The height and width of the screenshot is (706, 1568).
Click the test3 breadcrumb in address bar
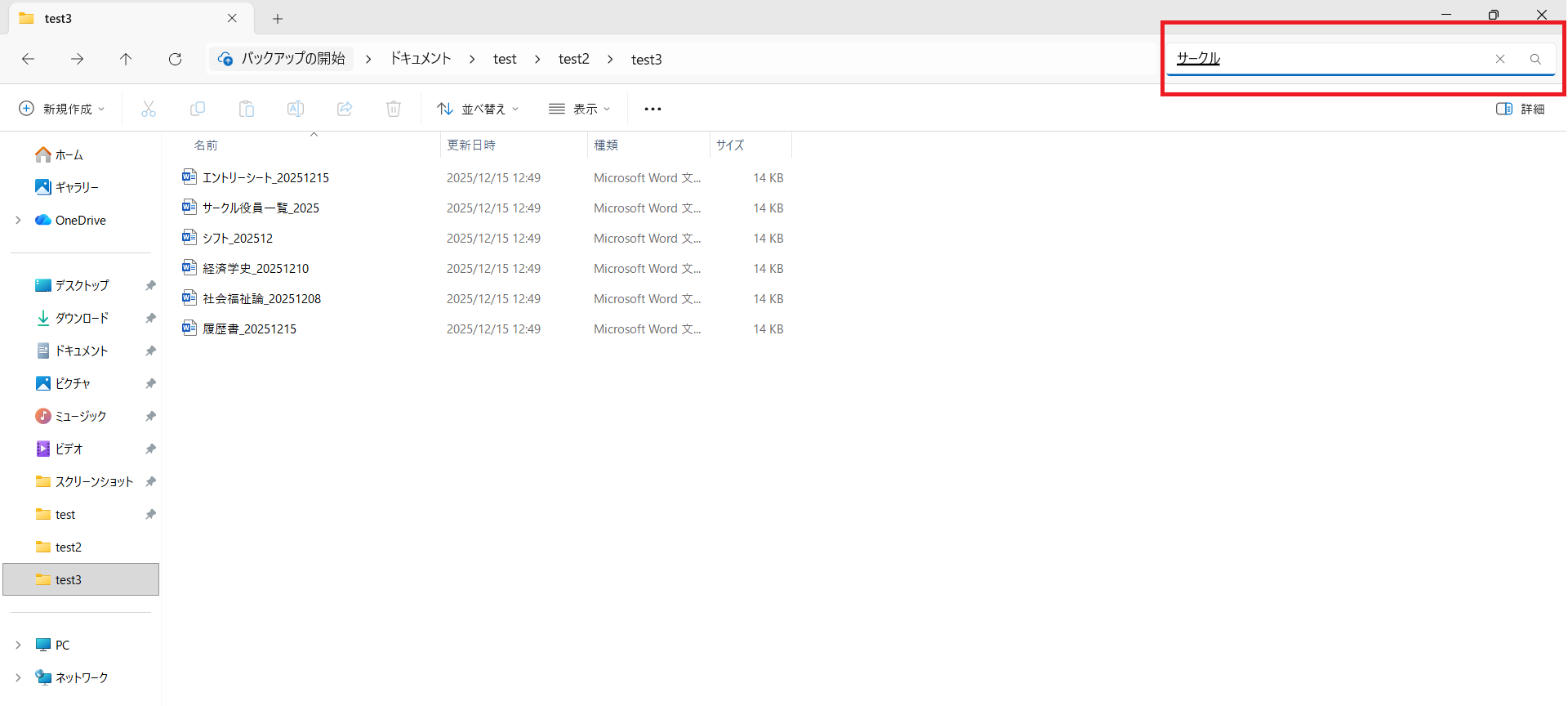[x=647, y=59]
